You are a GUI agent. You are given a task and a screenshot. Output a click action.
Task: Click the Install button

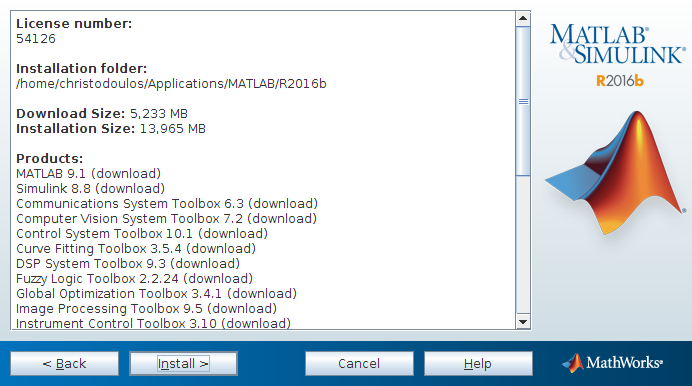tap(183, 364)
